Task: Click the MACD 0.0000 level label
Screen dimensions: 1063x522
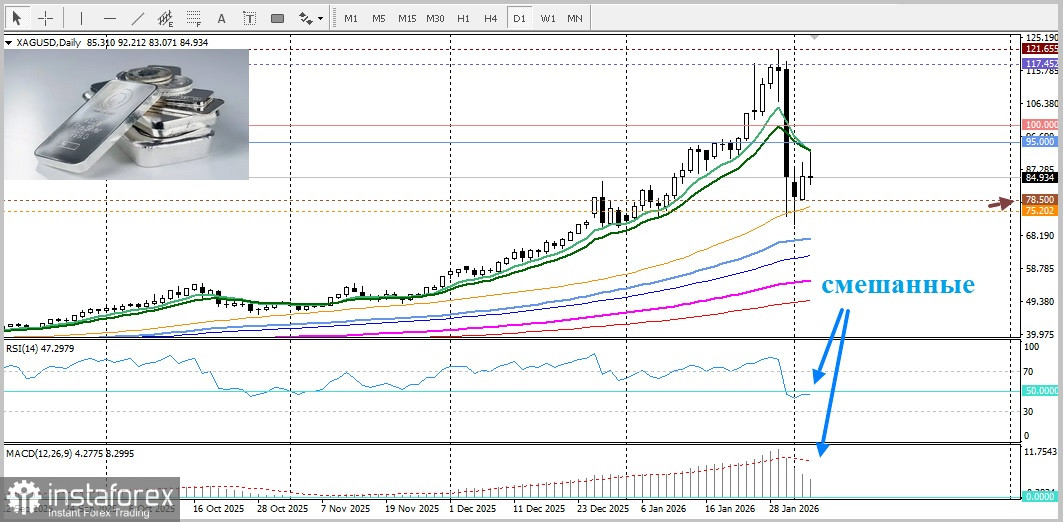Action: pos(1041,496)
